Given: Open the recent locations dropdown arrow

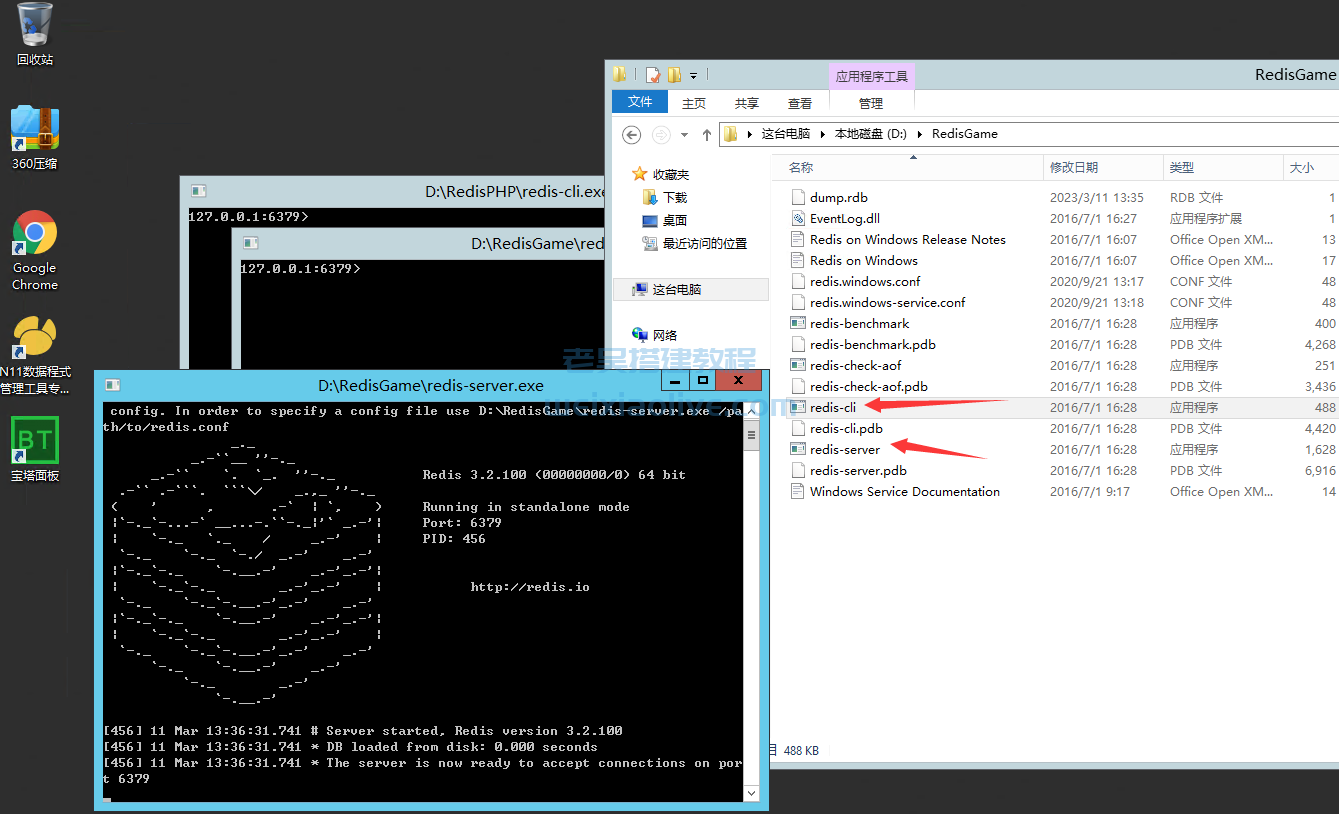Looking at the screenshot, I should (684, 134).
